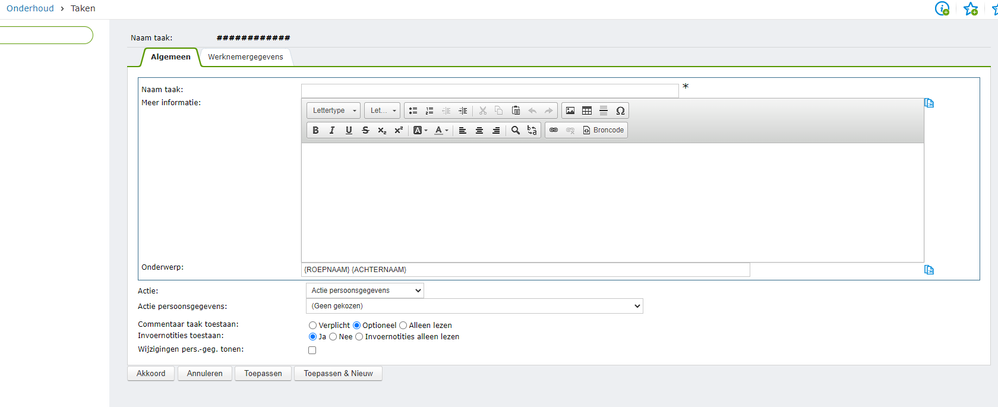Click the Naam taak input field
The height and width of the screenshot is (407, 998).
(x=490, y=90)
